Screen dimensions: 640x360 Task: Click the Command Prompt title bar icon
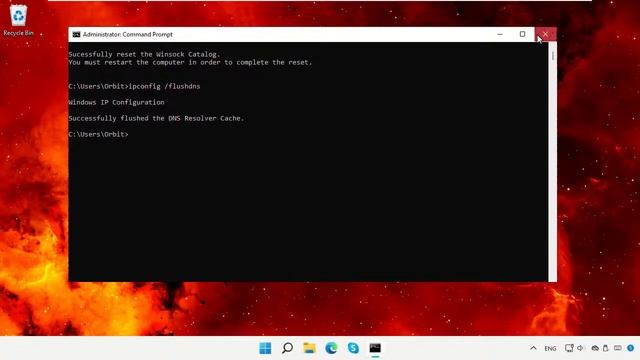click(x=76, y=35)
